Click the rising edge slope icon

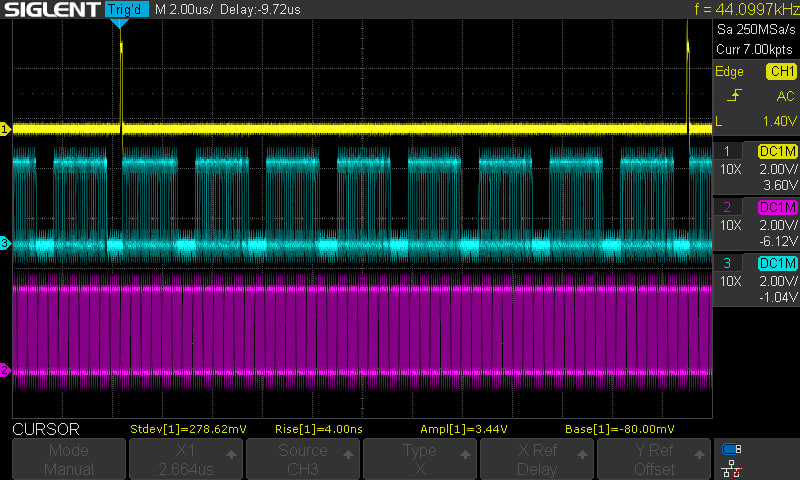click(734, 96)
